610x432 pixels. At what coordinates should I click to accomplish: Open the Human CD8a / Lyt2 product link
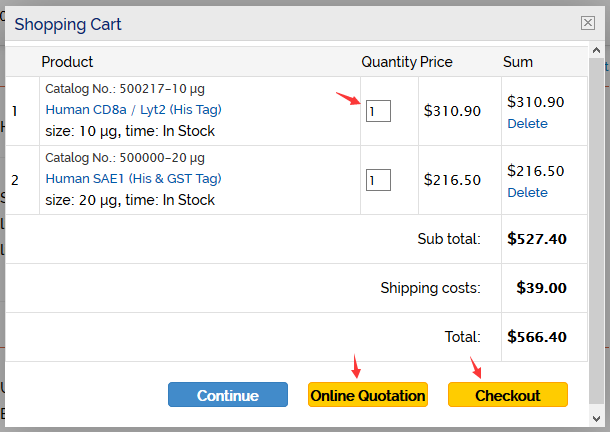[x=133, y=110]
